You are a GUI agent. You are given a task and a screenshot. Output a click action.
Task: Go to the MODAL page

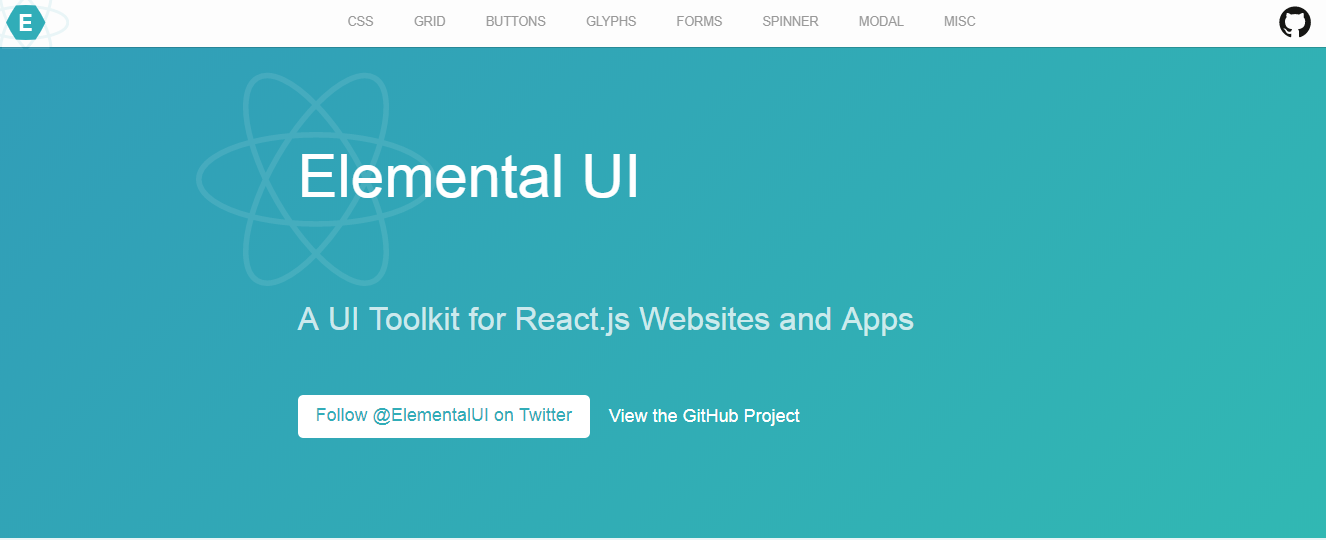tap(881, 22)
